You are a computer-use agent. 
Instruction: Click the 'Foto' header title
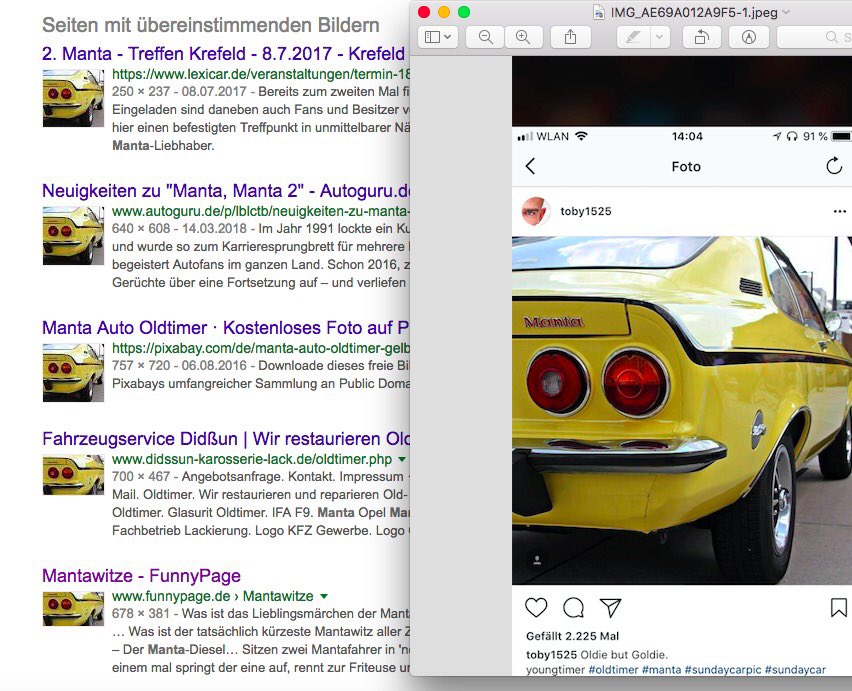686,166
